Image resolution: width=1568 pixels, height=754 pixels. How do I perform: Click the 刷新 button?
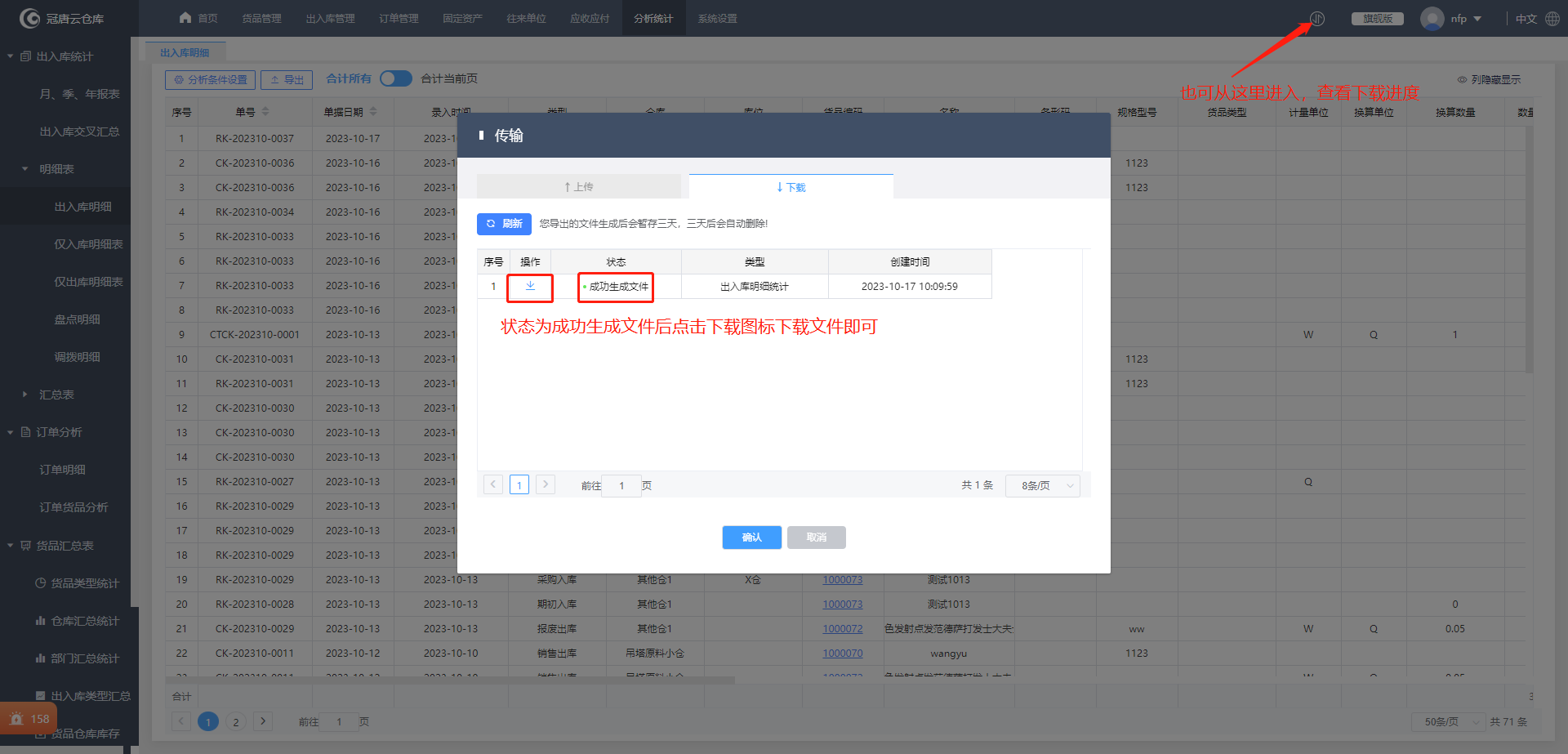pos(504,224)
